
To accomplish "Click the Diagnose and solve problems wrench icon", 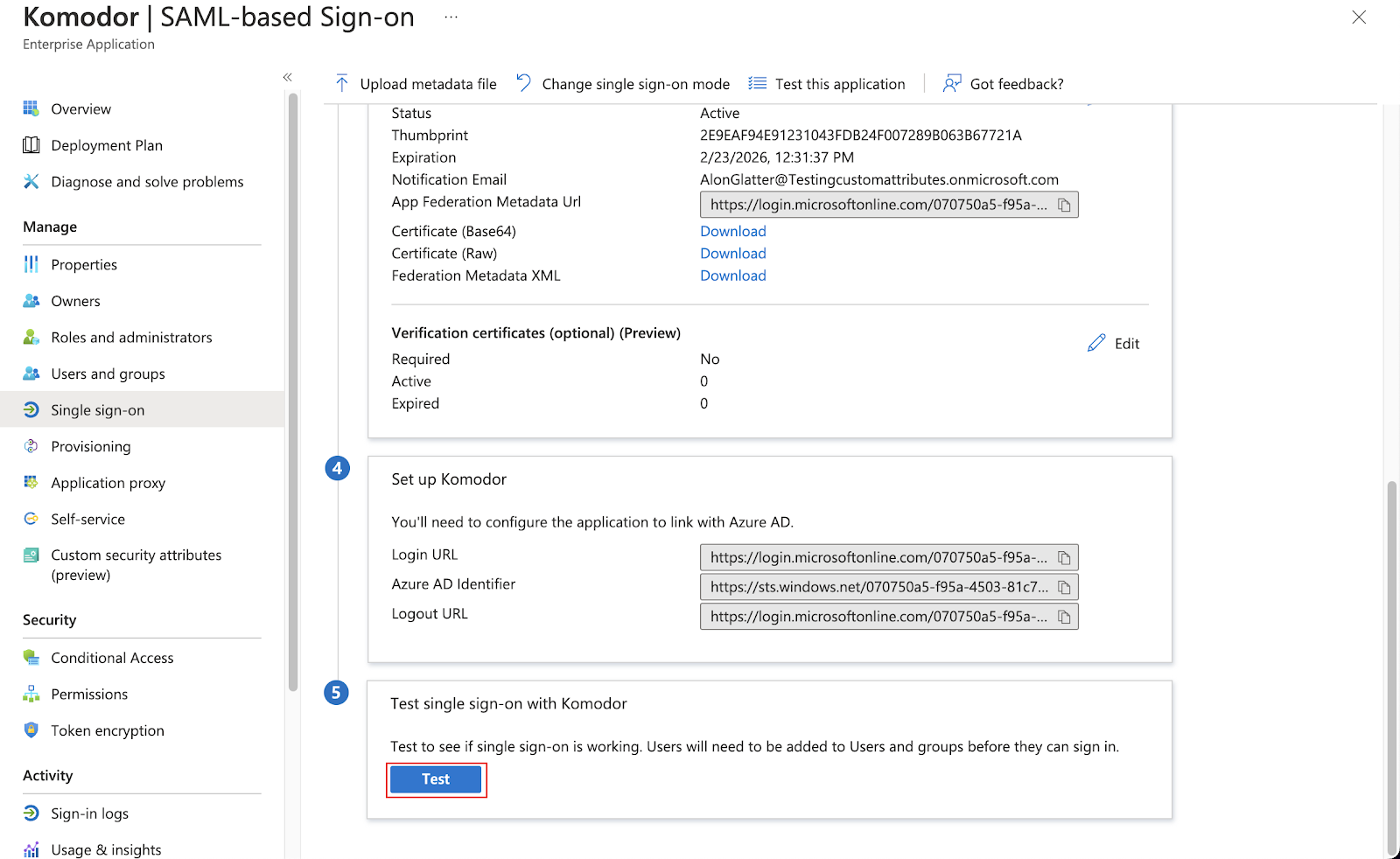I will 31,181.
